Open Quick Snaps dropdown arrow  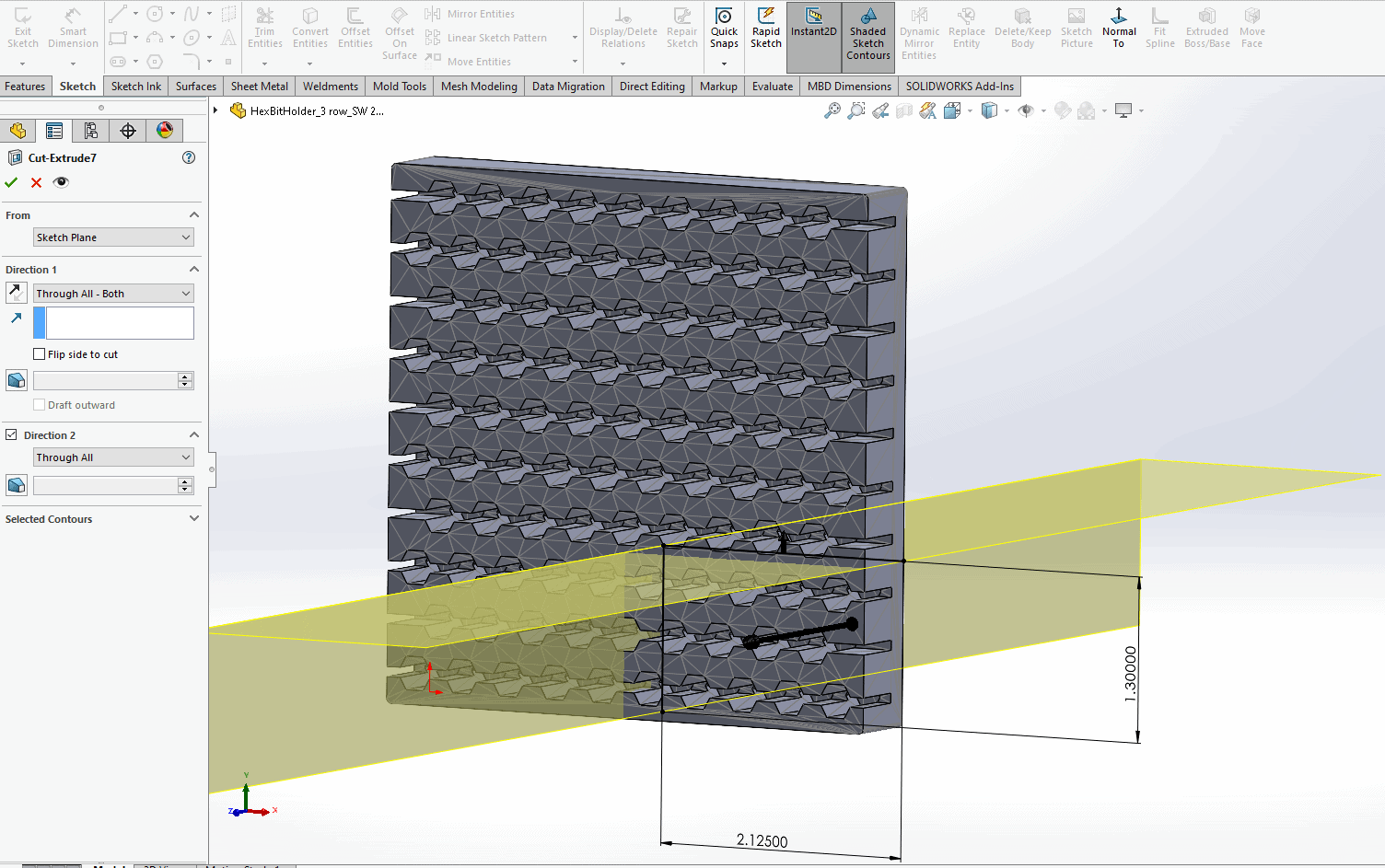click(x=724, y=64)
